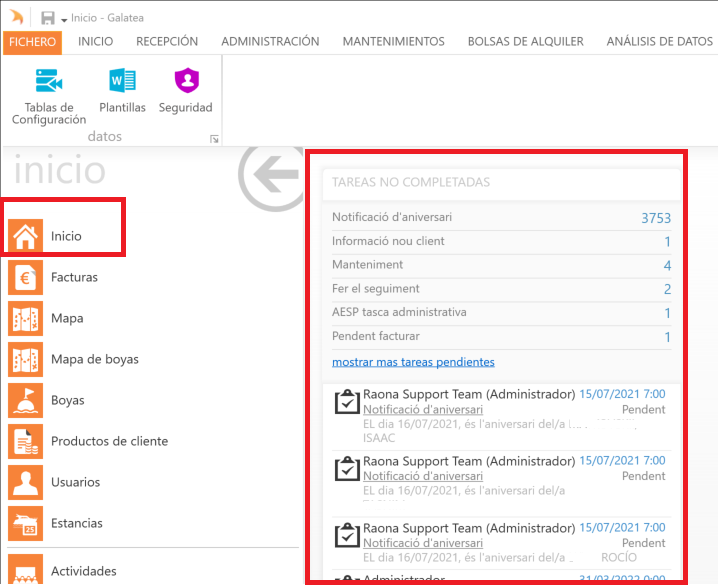
Task: Open Tablas de Configuración in ribbon
Action: coord(49,95)
